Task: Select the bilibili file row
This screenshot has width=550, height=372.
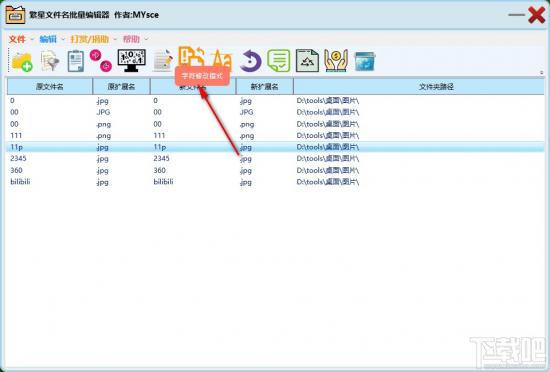Action: 276,182
